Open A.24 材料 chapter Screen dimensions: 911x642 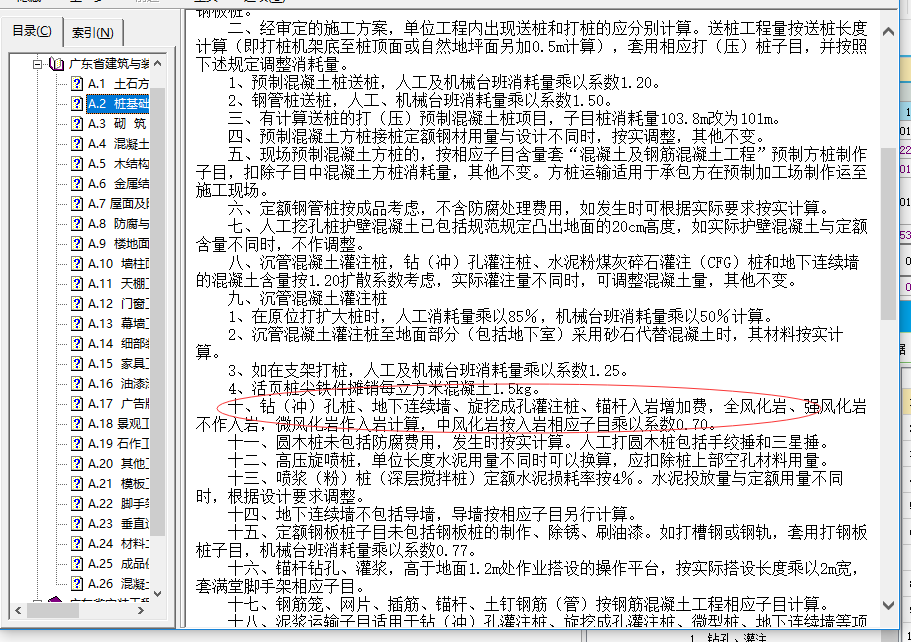(x=118, y=544)
